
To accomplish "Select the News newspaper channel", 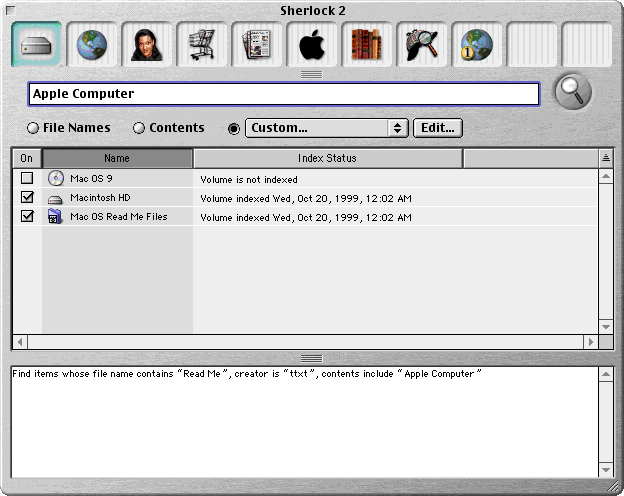I will [256, 44].
